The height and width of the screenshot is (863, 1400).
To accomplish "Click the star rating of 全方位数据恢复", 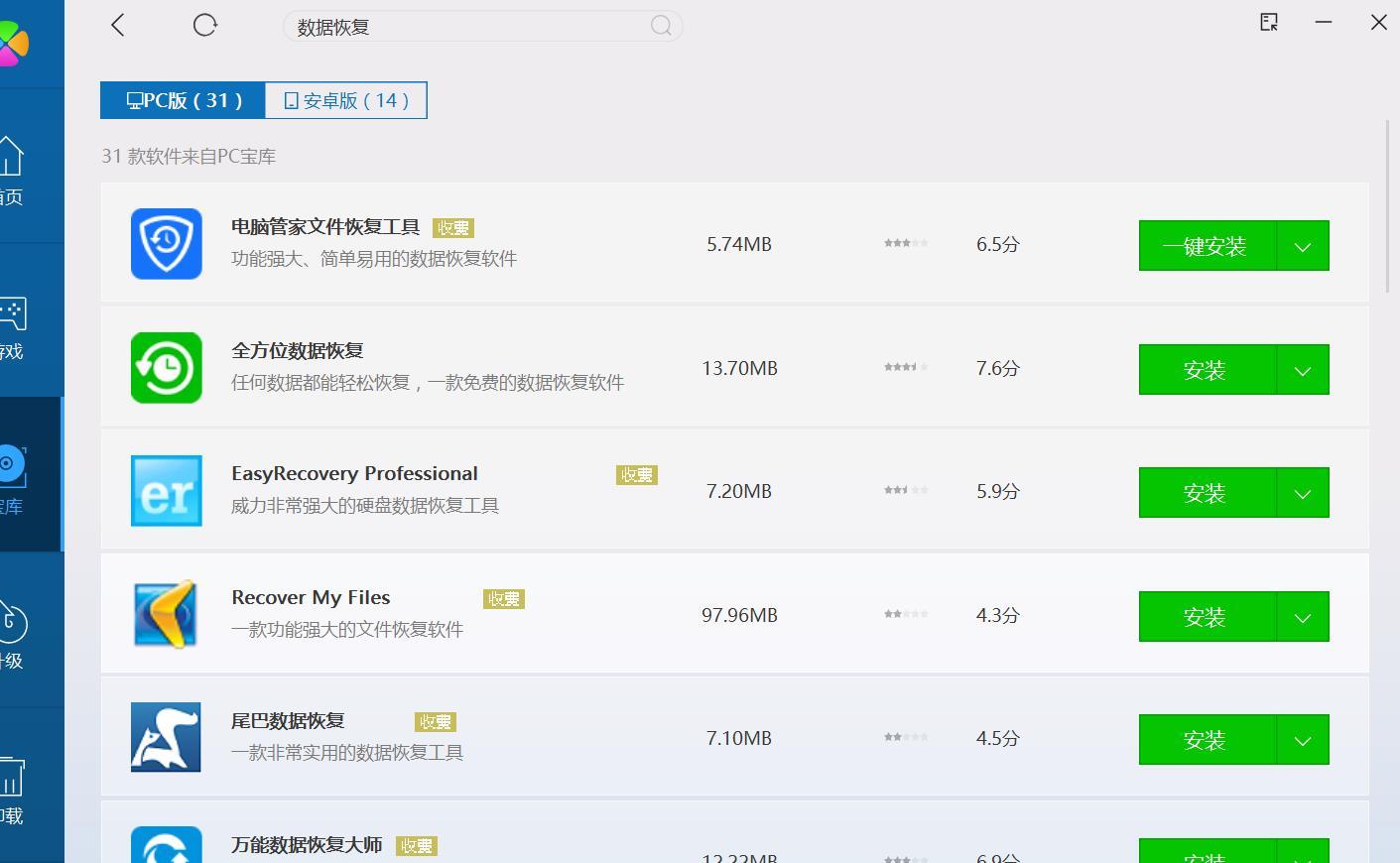I will tap(906, 367).
